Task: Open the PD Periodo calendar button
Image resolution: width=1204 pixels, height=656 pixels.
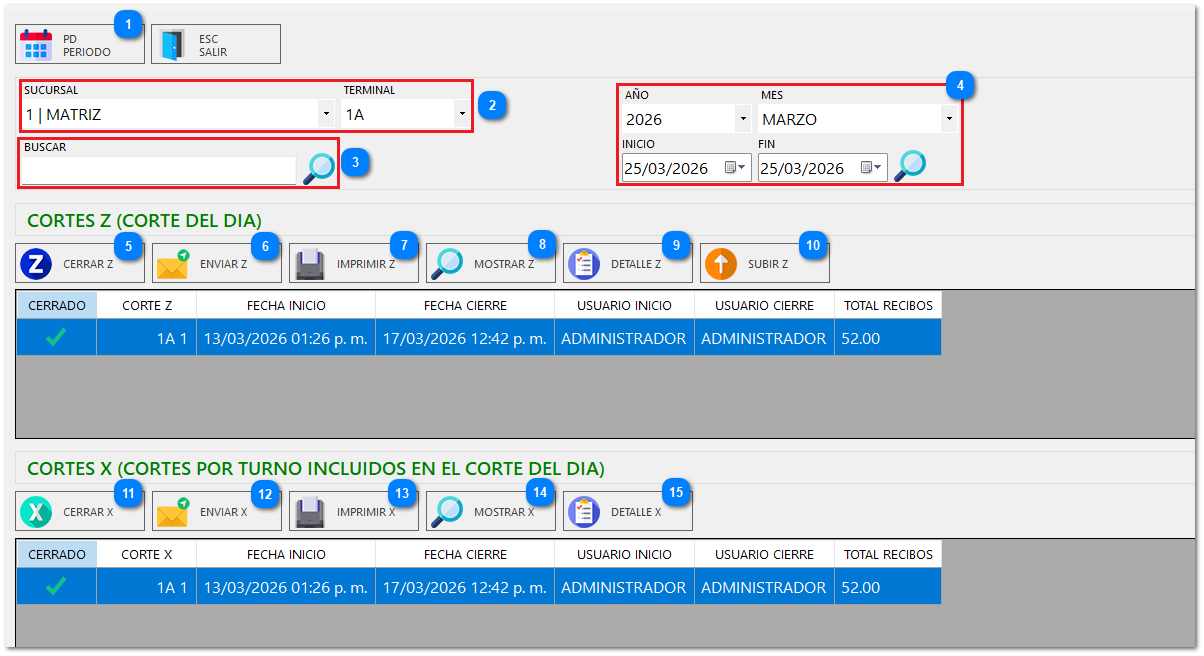Action: pyautogui.click(x=80, y=45)
